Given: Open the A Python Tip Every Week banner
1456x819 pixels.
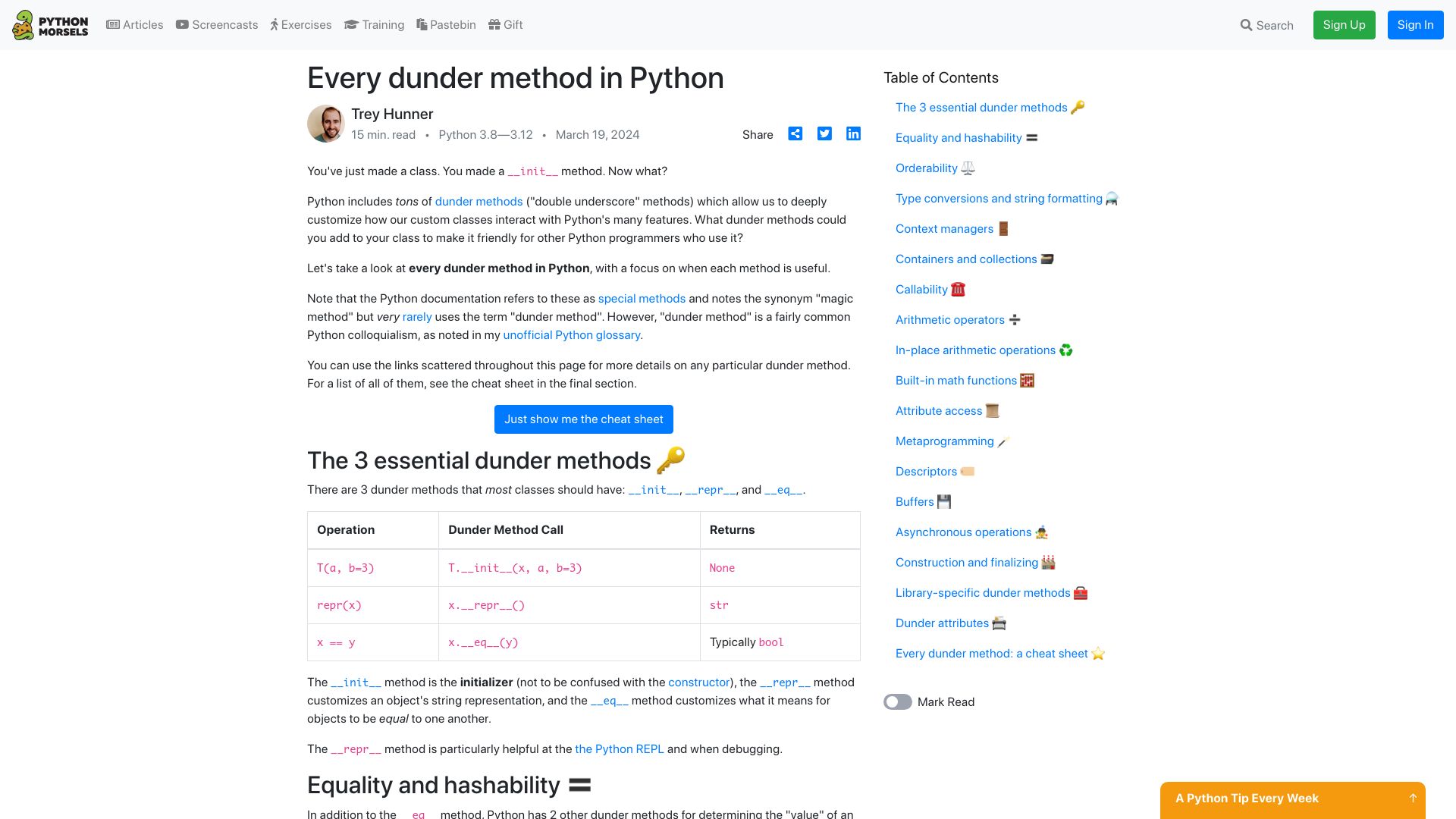Looking at the screenshot, I should [1292, 800].
